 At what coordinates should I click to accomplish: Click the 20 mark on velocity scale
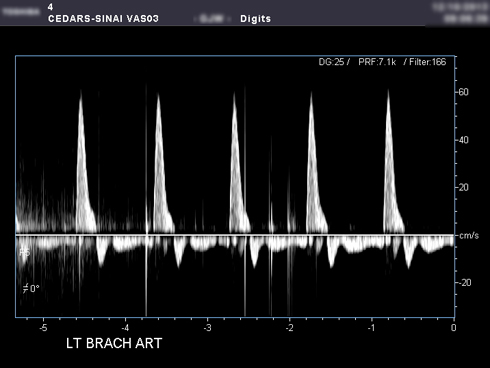[463, 188]
